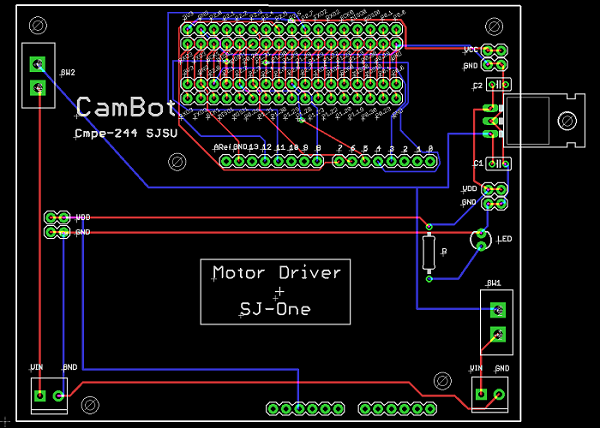The image size is (600, 428).
Task: Click the LED designator text
Action: (x=505, y=239)
